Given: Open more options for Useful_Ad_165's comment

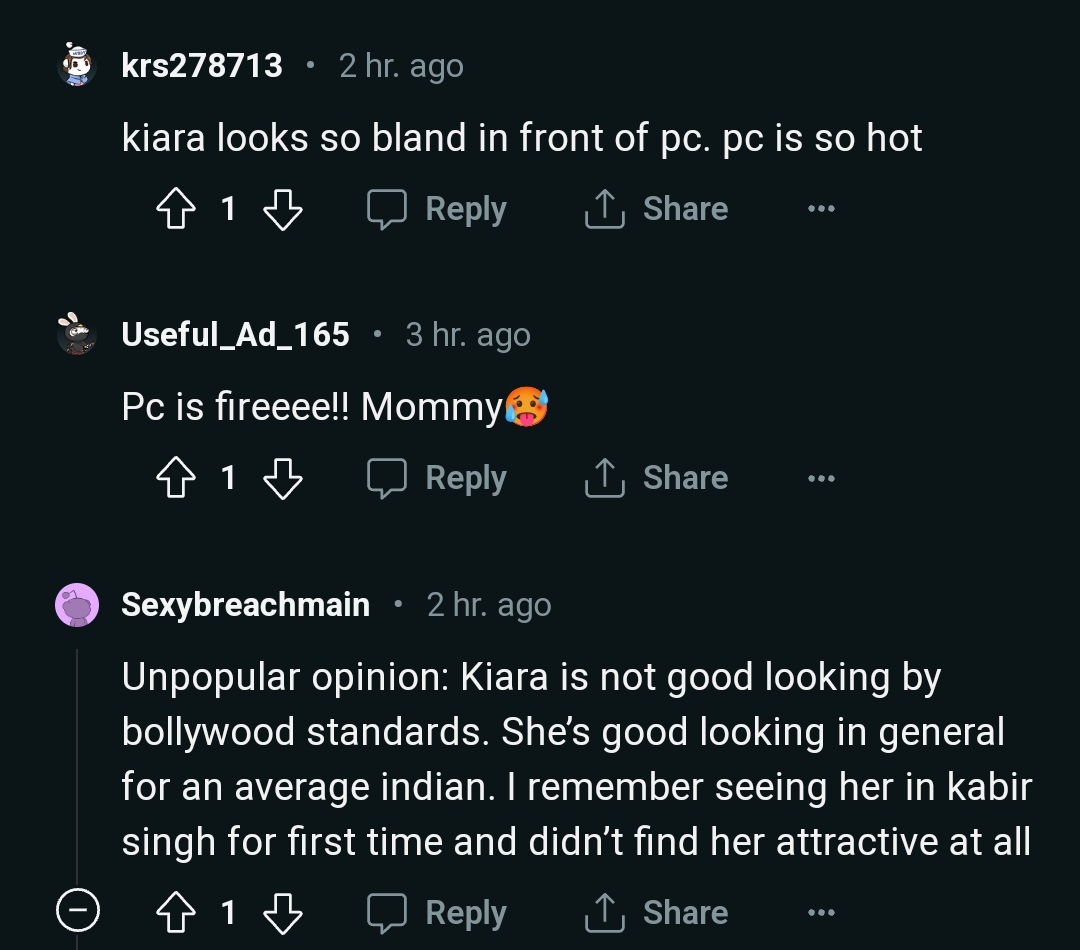Looking at the screenshot, I should coord(820,478).
